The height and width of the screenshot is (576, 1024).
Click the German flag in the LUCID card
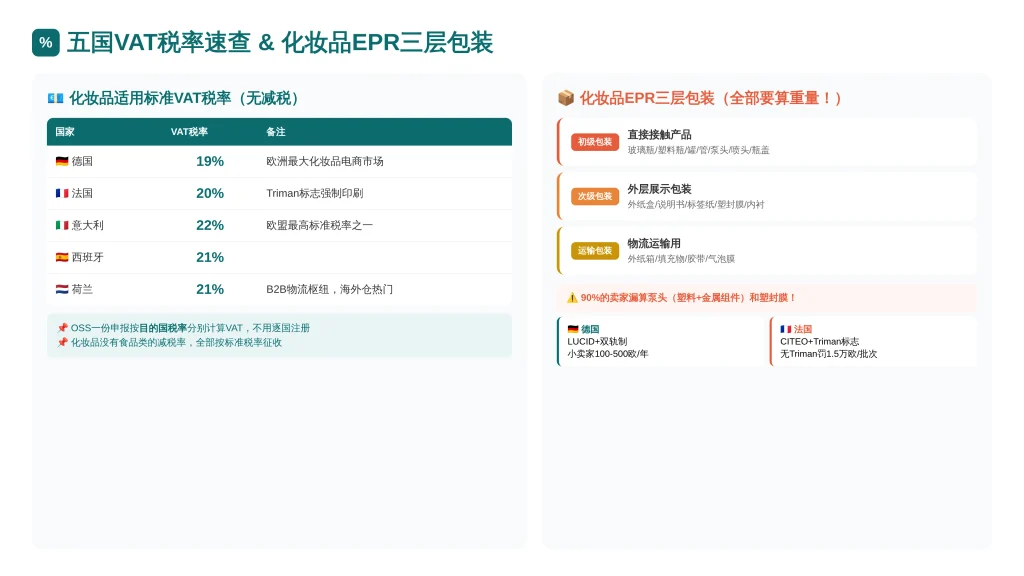tap(573, 329)
